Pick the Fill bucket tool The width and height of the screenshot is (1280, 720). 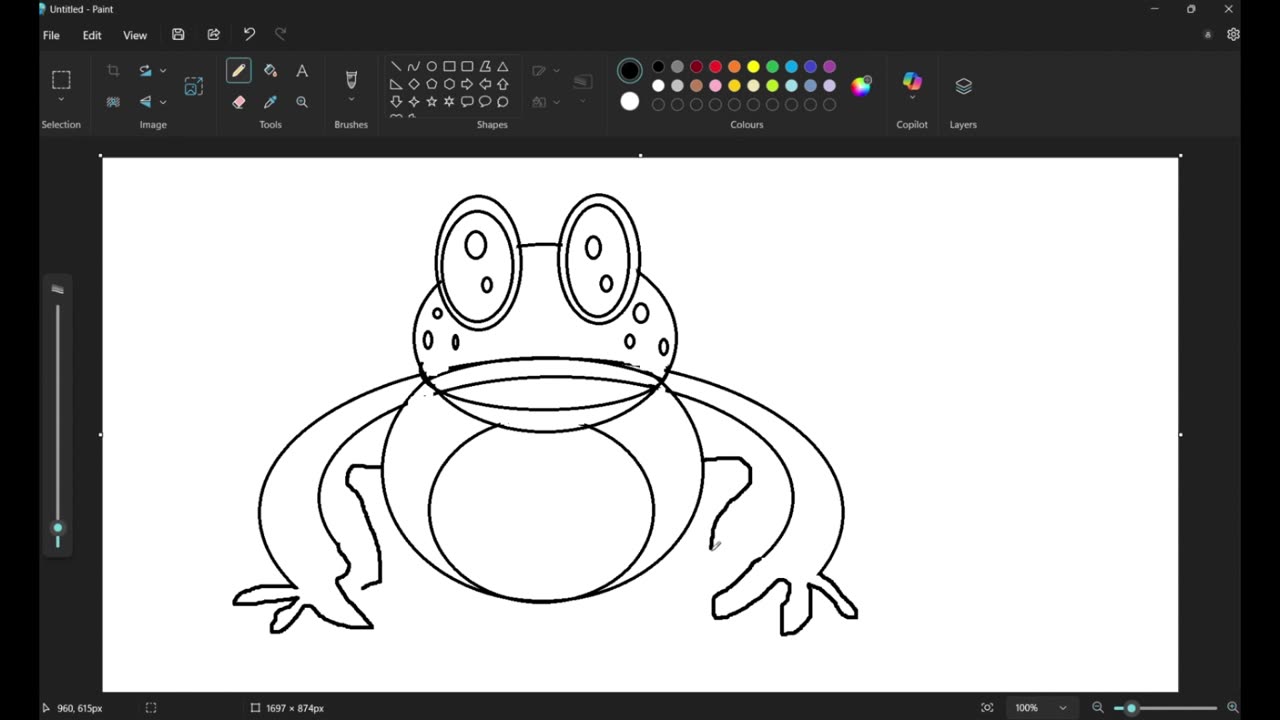(x=270, y=71)
